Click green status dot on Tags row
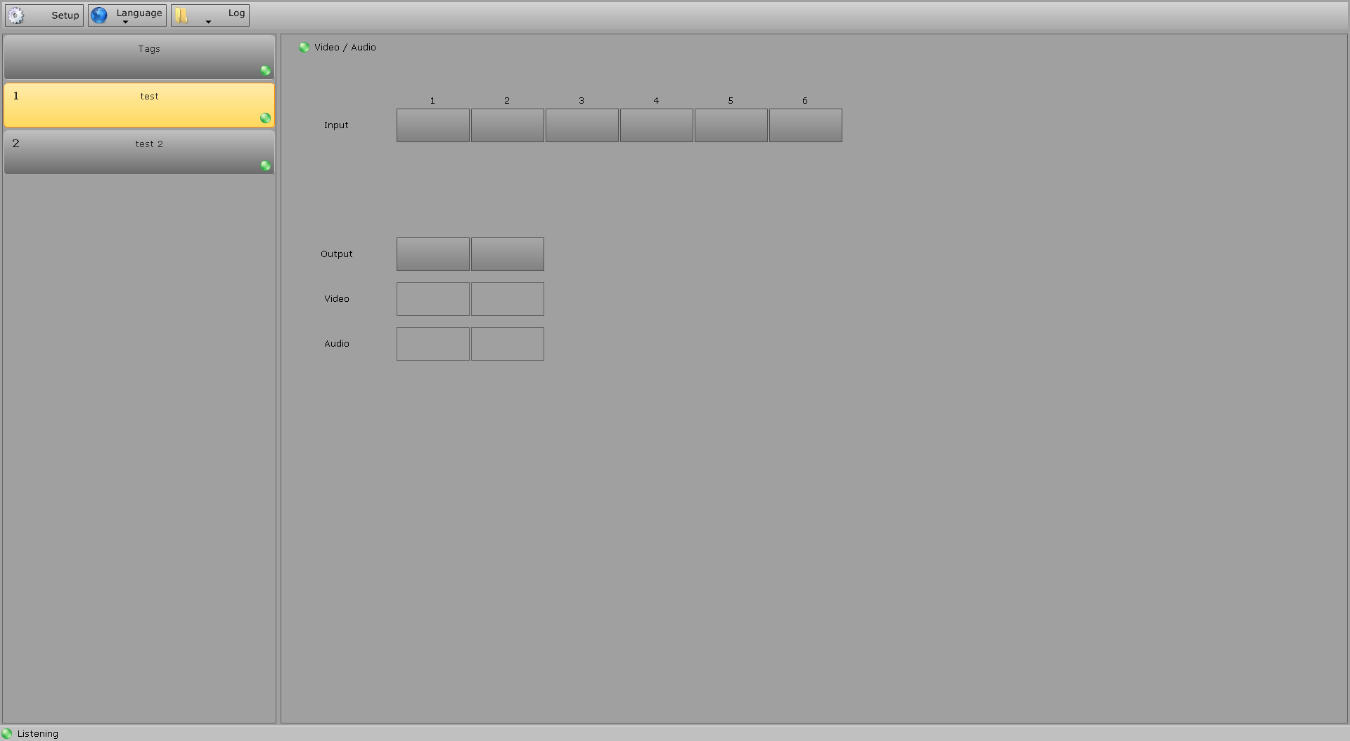The height and width of the screenshot is (741, 1350). (265, 70)
